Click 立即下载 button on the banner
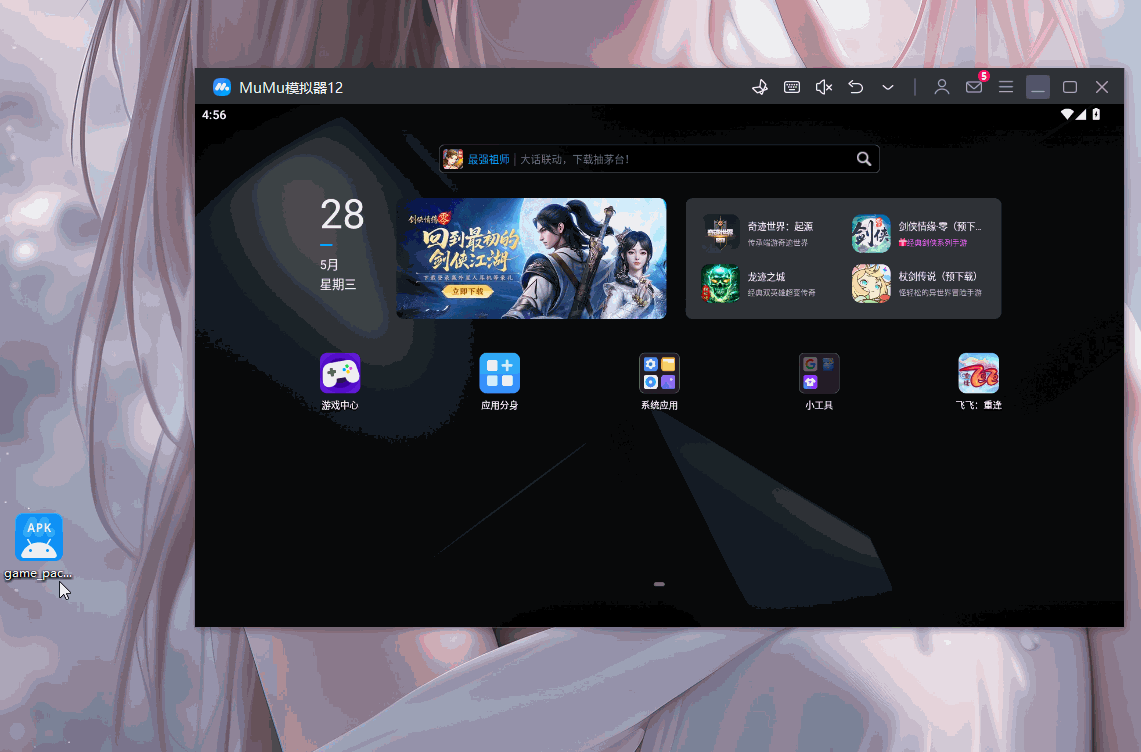 [468, 291]
